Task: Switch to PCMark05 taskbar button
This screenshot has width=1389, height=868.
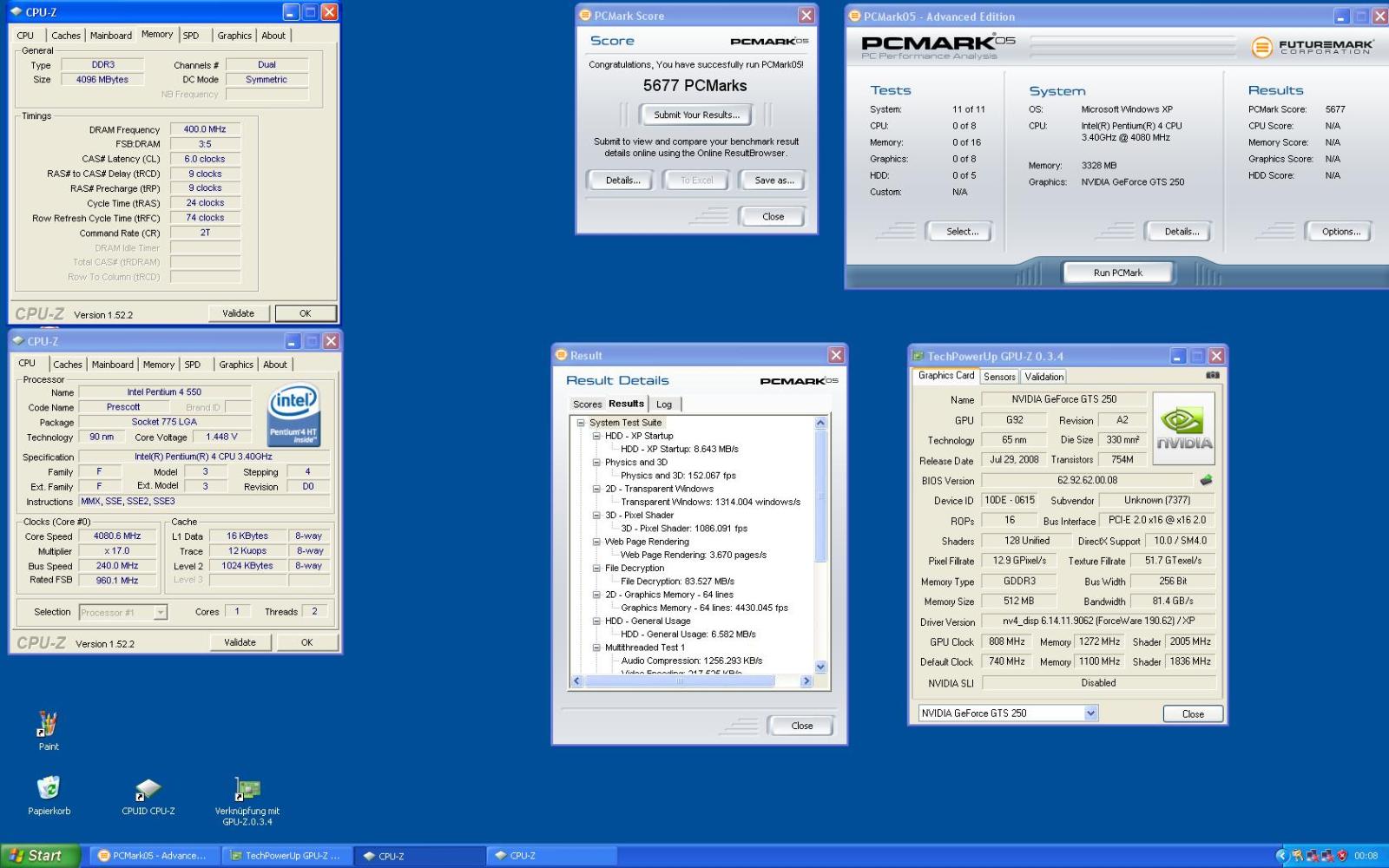Action: click(x=153, y=856)
